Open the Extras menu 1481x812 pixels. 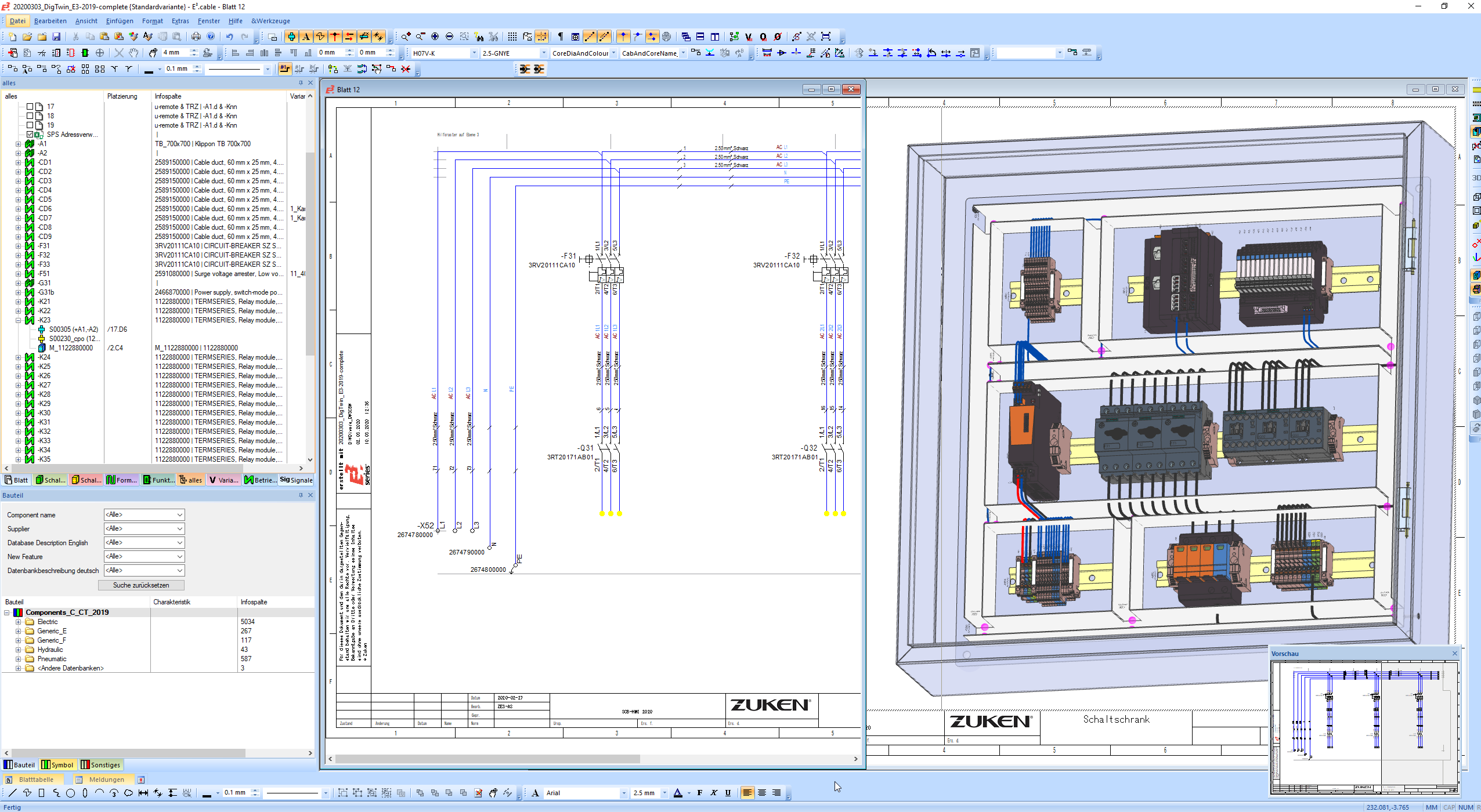(x=180, y=21)
